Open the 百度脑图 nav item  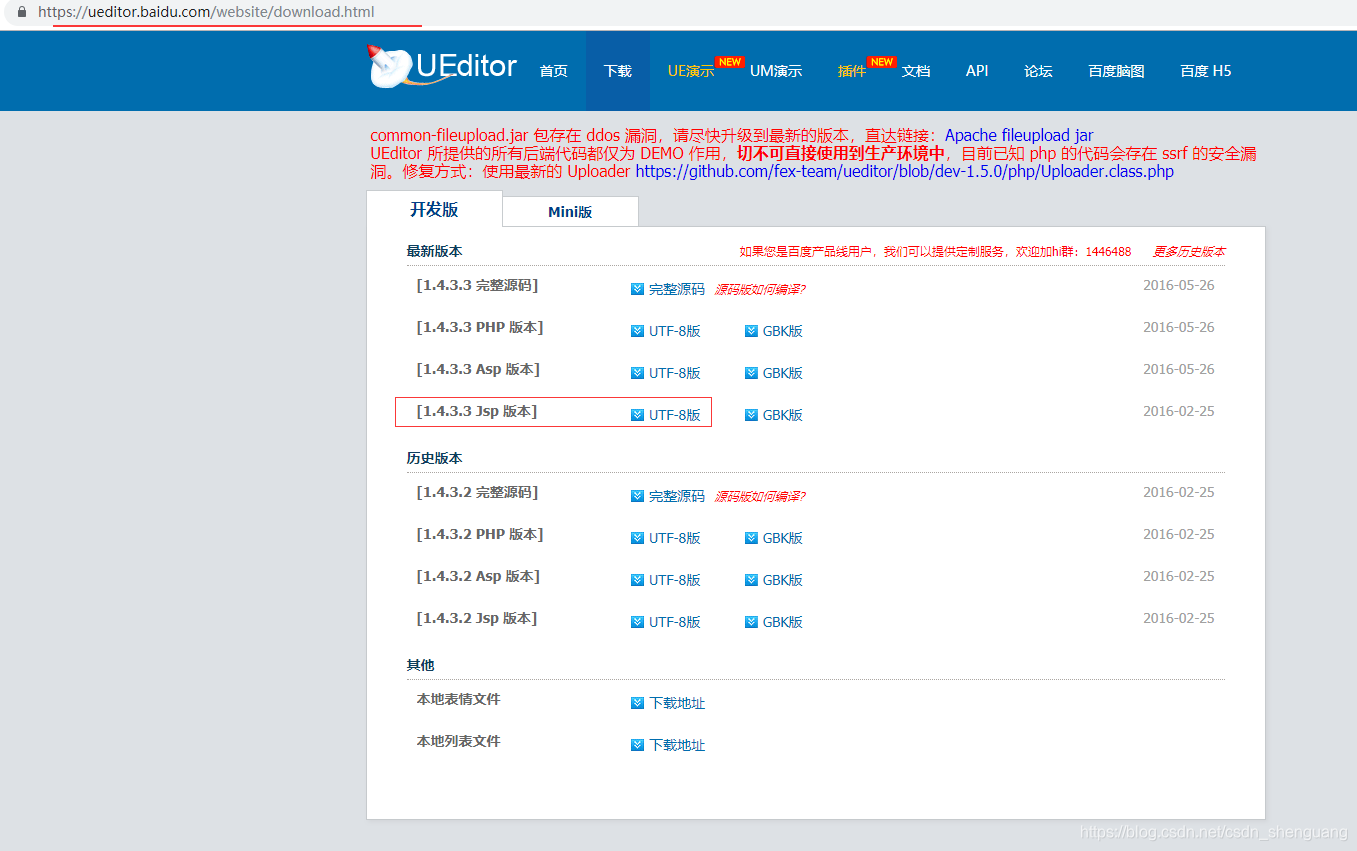pyautogui.click(x=1116, y=71)
